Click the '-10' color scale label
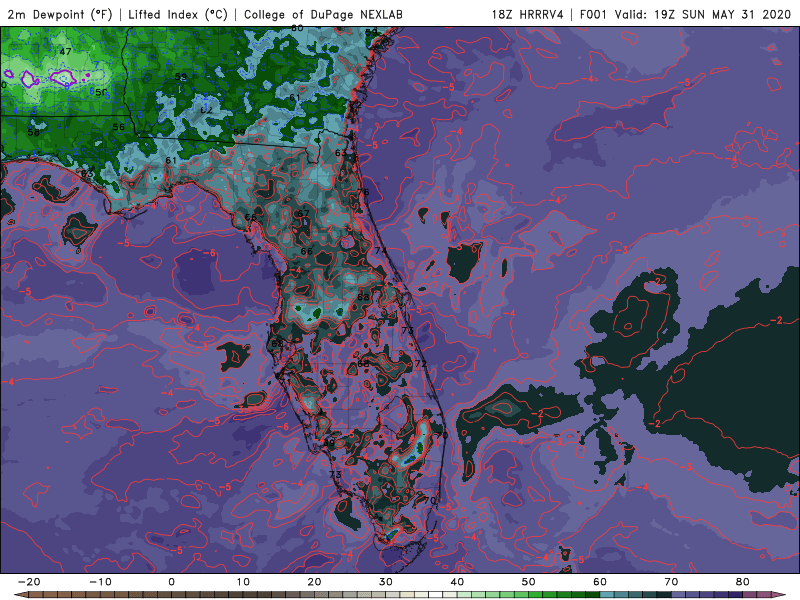Viewport: 800px width, 600px height. click(100, 582)
